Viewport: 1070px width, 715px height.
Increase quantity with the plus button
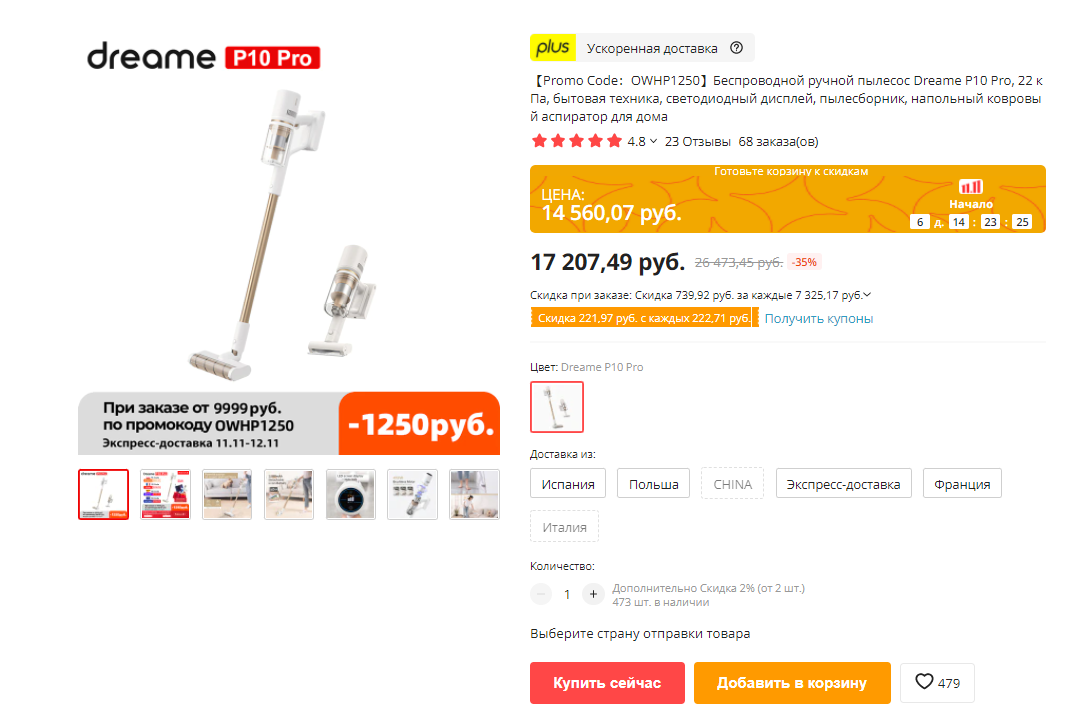pos(593,594)
